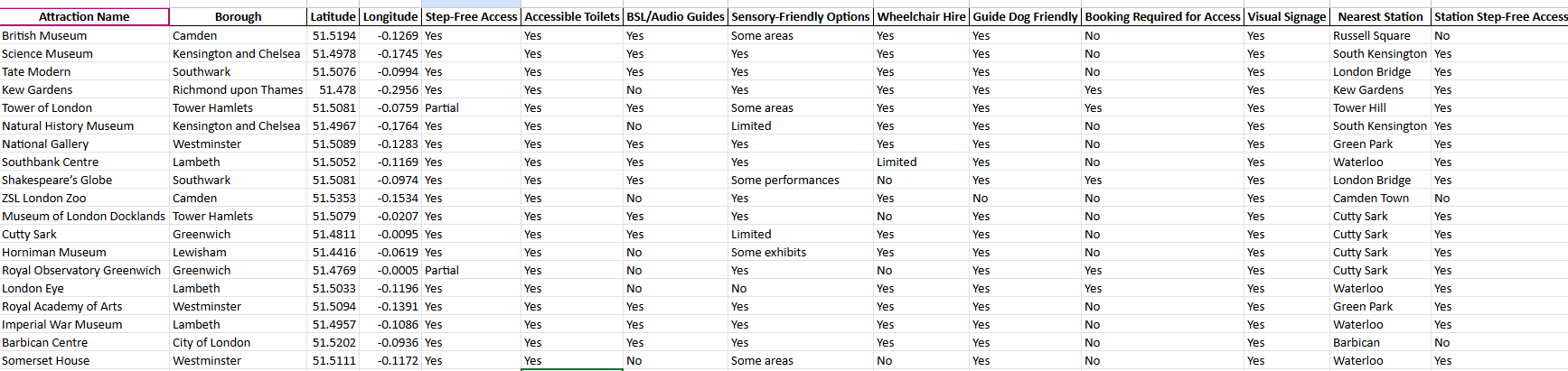Click the Attraction Name header cell
The height and width of the screenshot is (371, 1568).
[84, 17]
